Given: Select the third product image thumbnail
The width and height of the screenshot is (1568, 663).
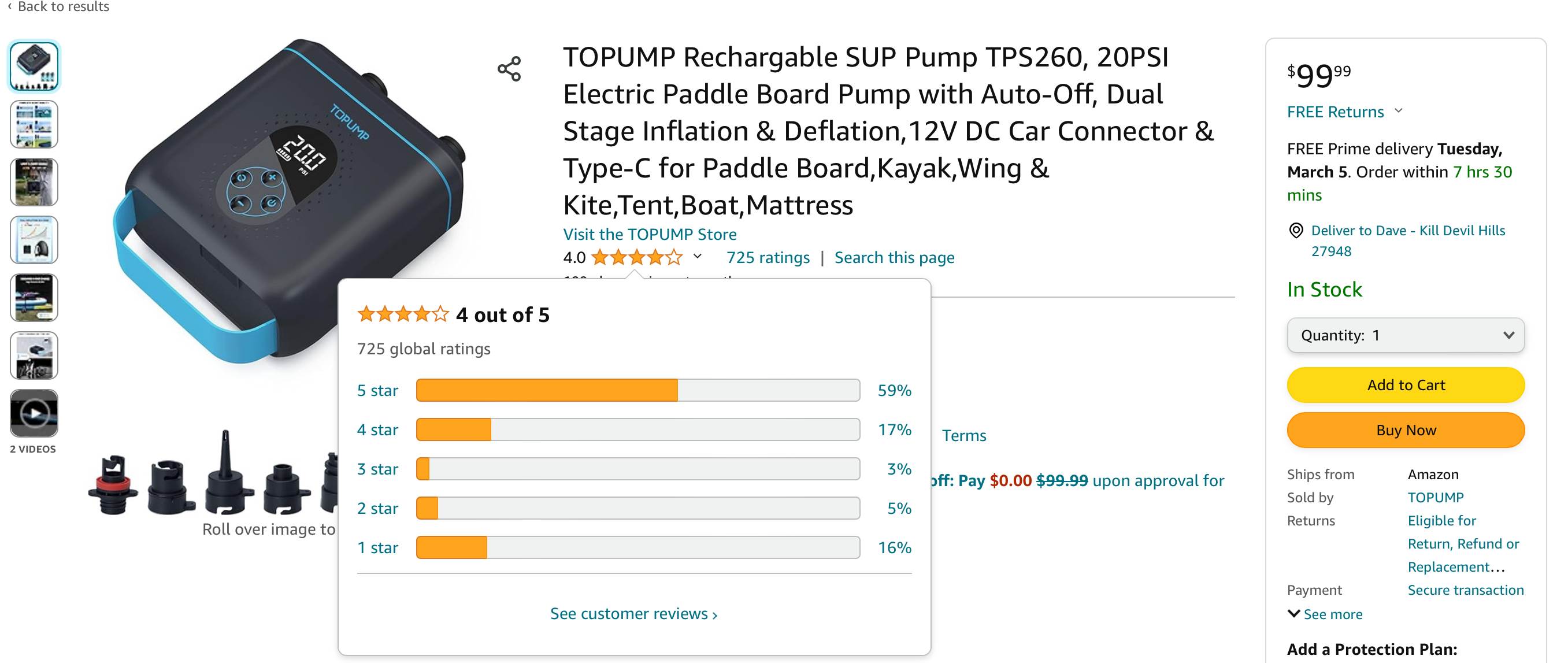Looking at the screenshot, I should tap(34, 182).
